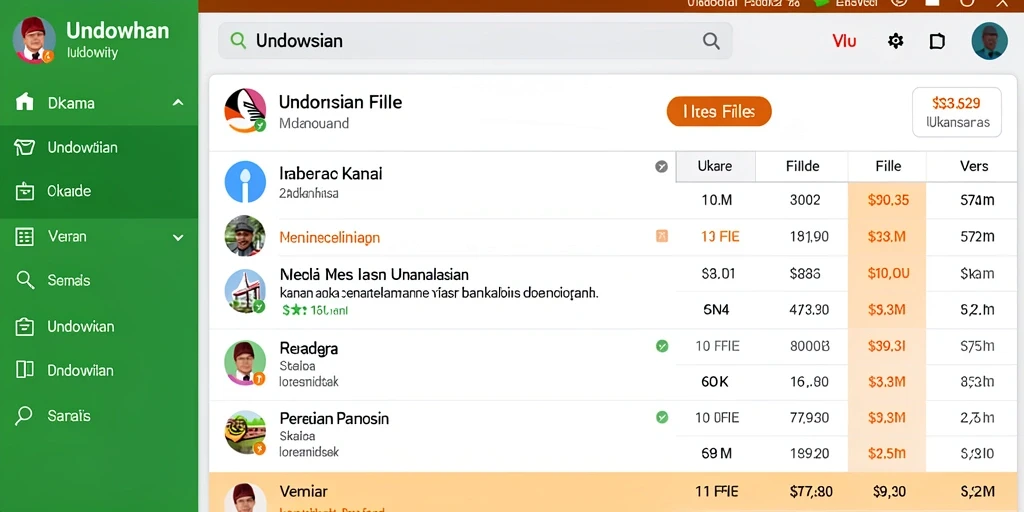The image size is (1024, 512).
Task: Click the 60K cell
Action: [714, 381]
